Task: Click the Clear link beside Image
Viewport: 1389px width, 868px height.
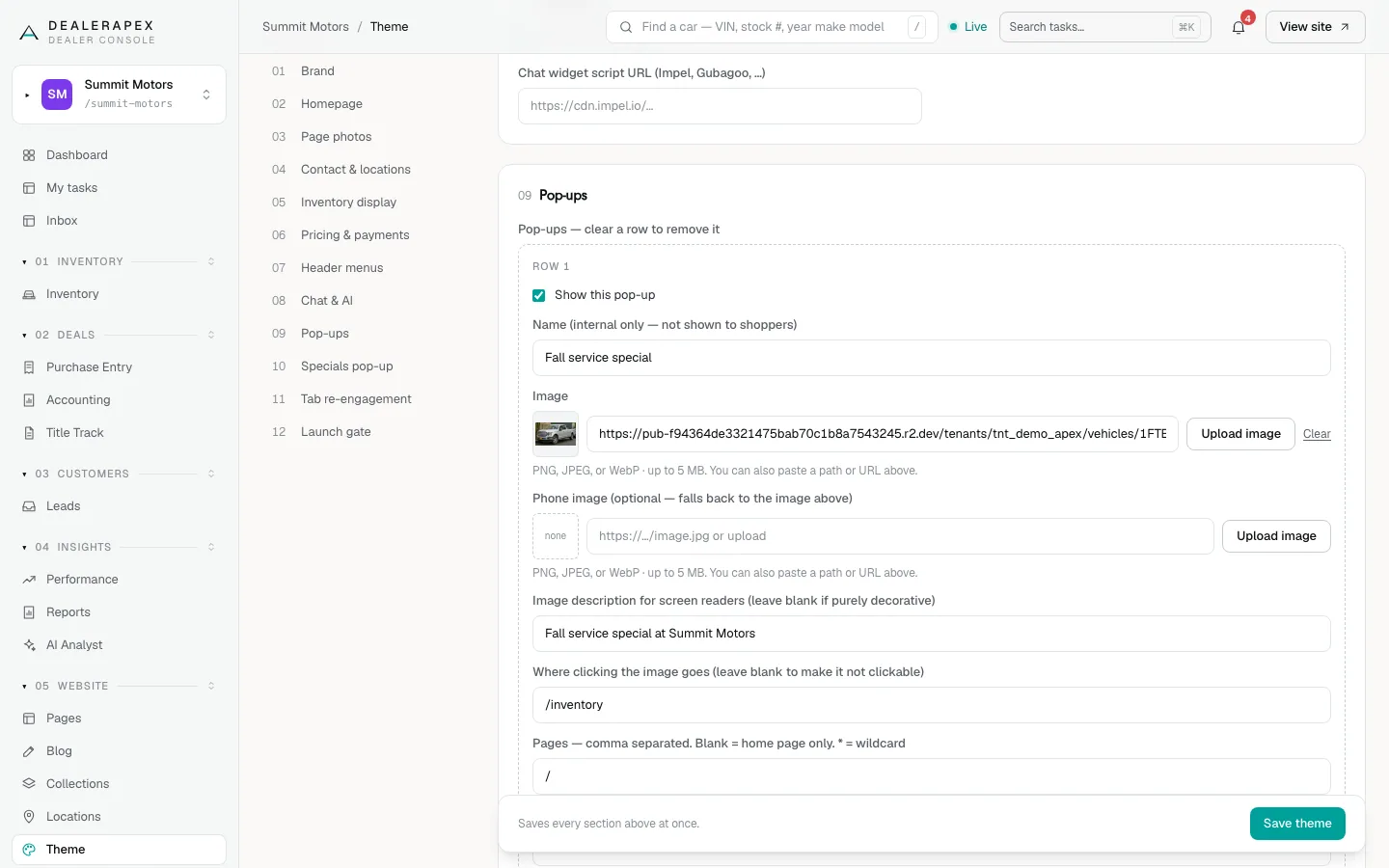Action: pos(1317,434)
